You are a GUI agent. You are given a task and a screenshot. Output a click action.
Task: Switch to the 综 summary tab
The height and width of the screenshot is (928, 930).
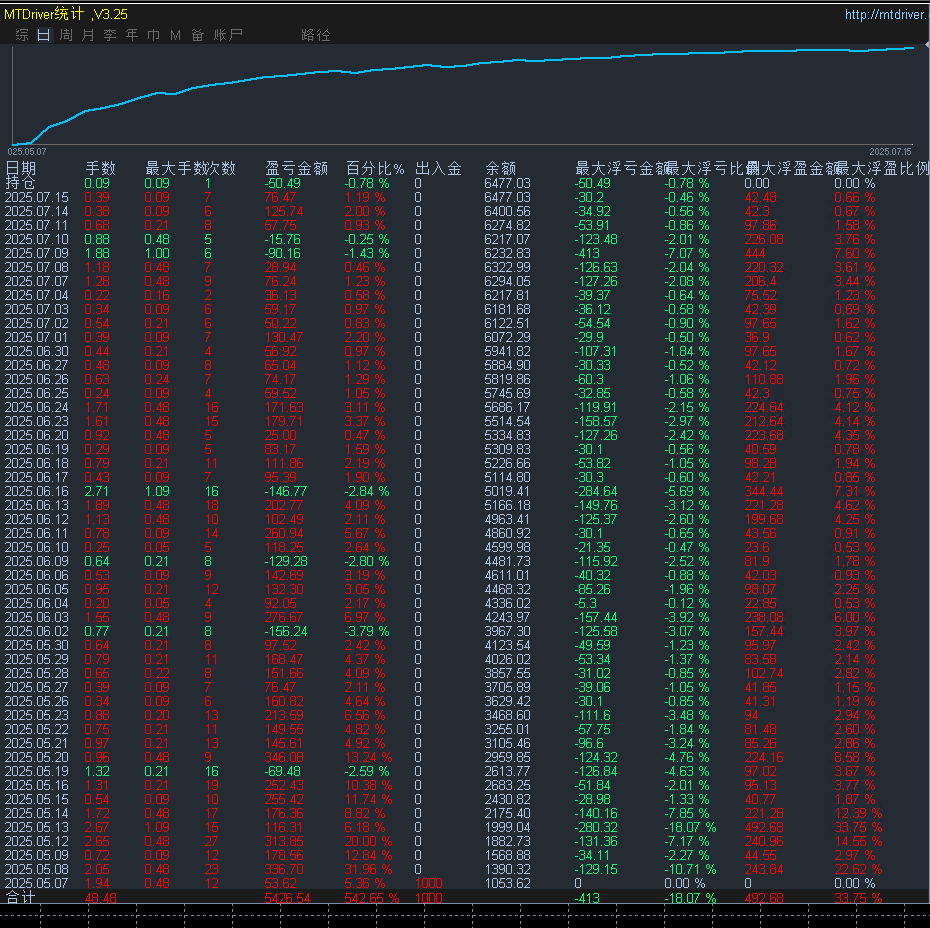[22, 35]
